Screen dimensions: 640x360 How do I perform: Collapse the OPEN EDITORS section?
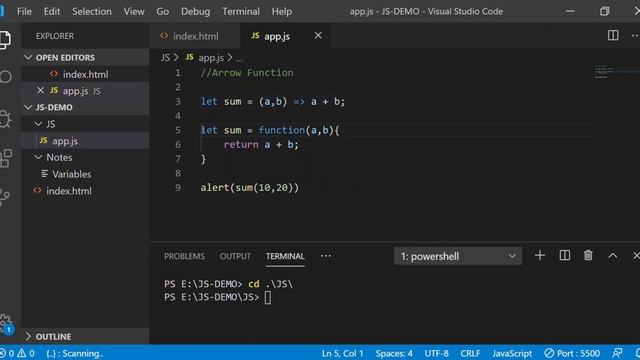(x=85, y=58)
